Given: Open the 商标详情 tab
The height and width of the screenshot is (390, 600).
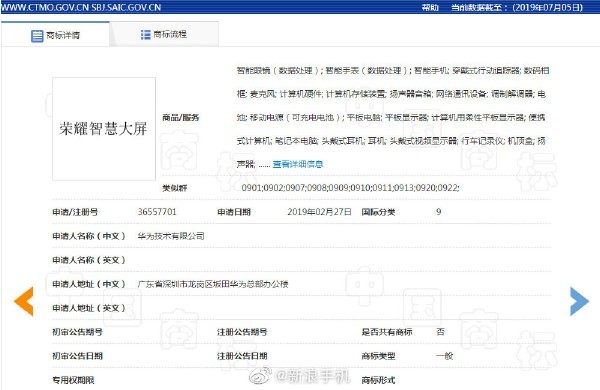Looking at the screenshot, I should [x=55, y=35].
